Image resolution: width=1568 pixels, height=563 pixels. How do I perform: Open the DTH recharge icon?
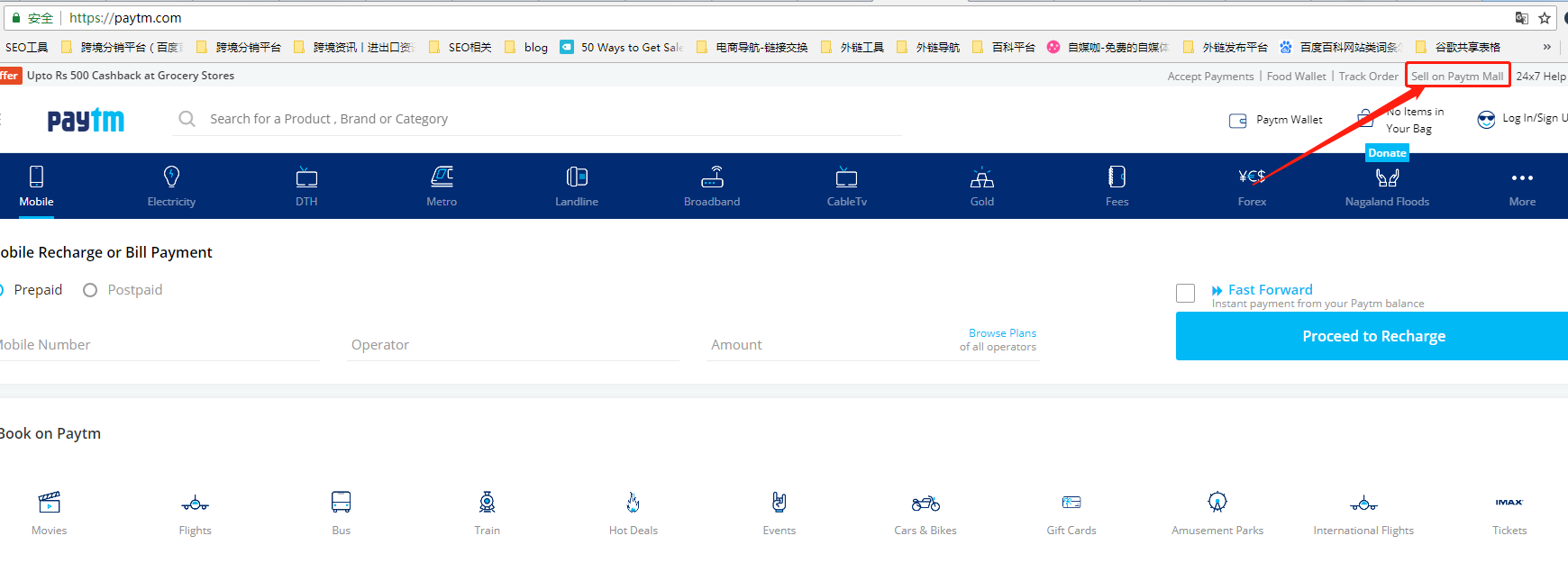pos(306,177)
